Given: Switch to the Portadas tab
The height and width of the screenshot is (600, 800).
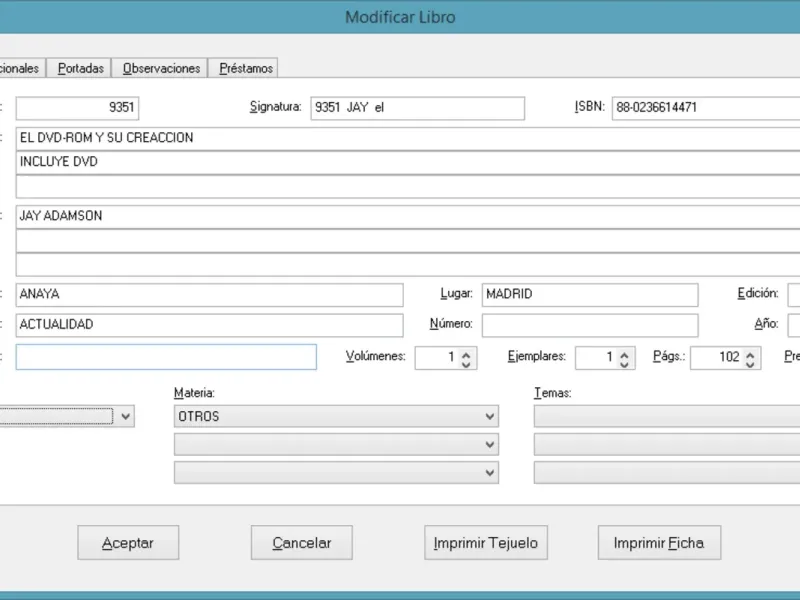Looking at the screenshot, I should pos(80,68).
